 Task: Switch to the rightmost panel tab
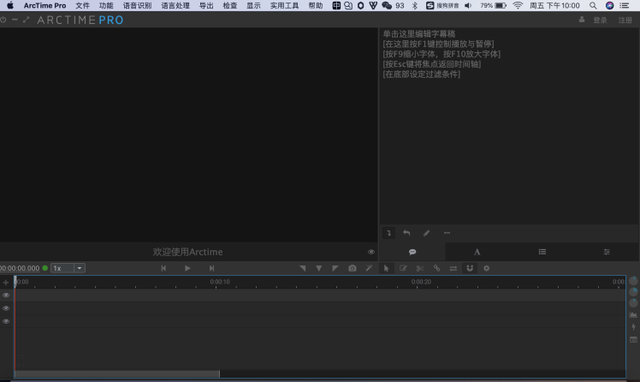(607, 252)
